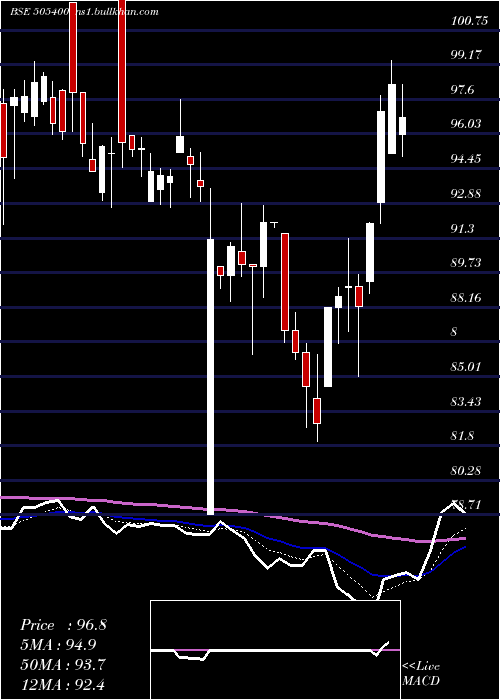Click the 78.71 price axis label
Image resolution: width=500 pixels, height=700 pixels.
[467, 505]
